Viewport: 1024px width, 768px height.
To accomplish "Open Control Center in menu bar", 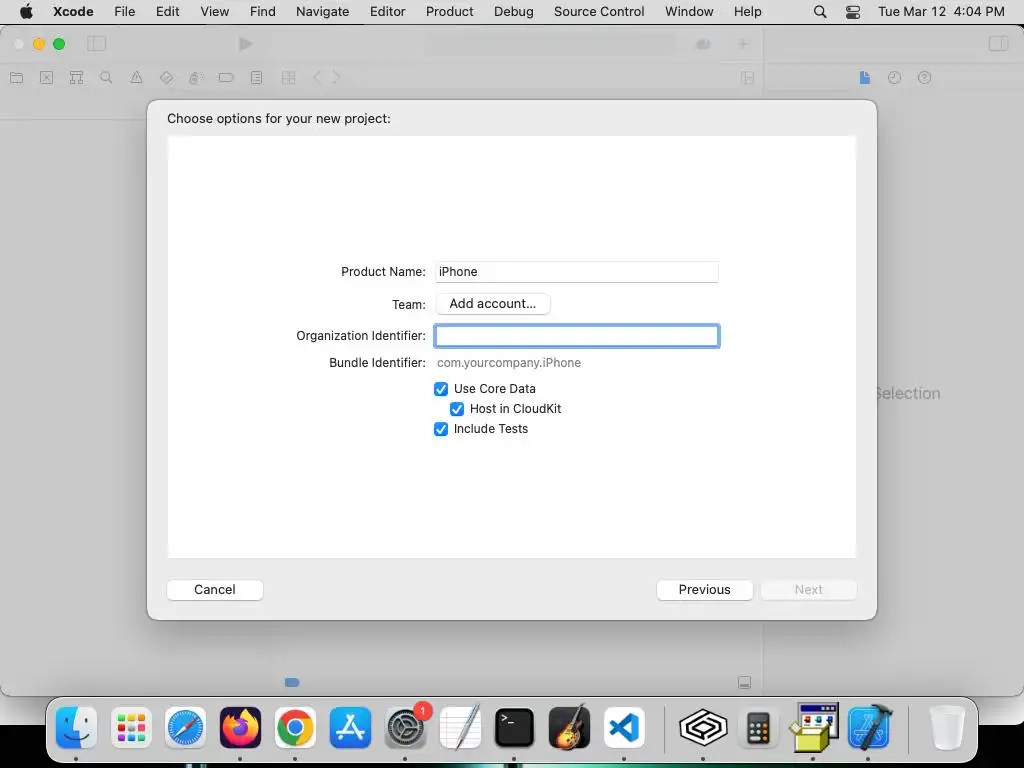I will pyautogui.click(x=853, y=12).
